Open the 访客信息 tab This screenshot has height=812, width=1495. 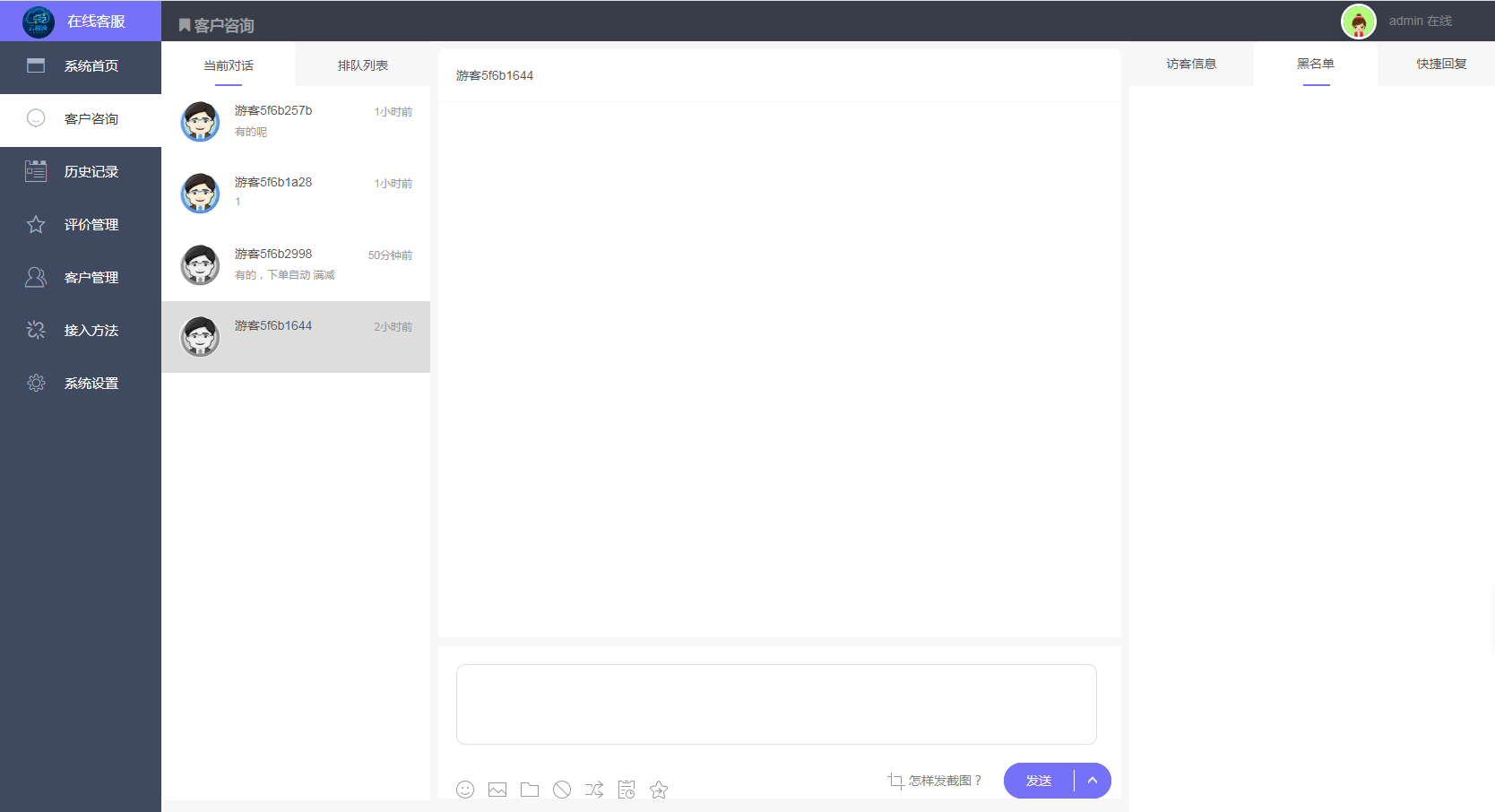coord(1191,64)
